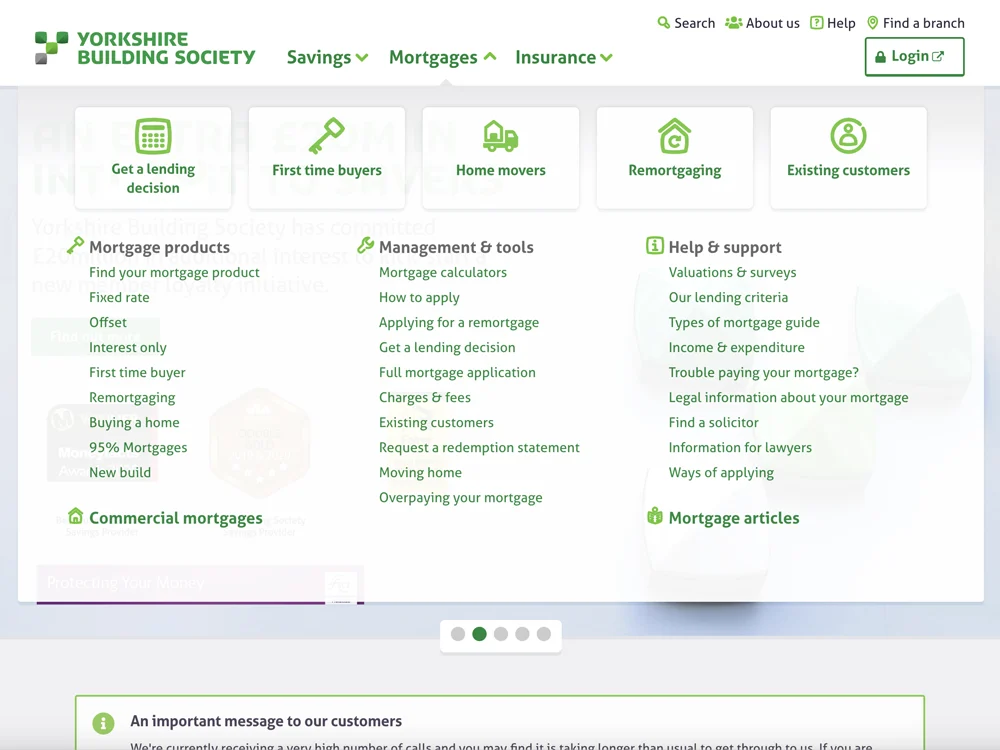Image resolution: width=1000 pixels, height=750 pixels.
Task: Select the third carousel dot
Action: click(x=501, y=634)
